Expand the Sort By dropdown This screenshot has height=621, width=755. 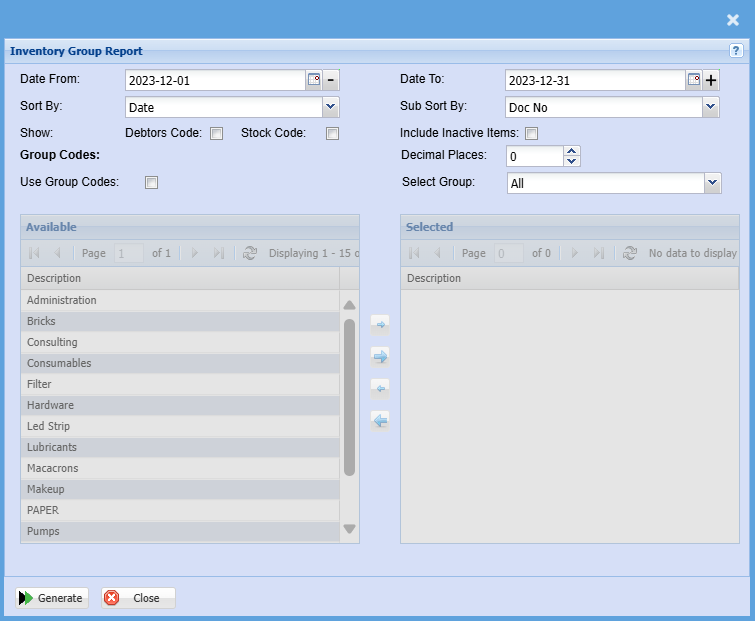click(331, 107)
